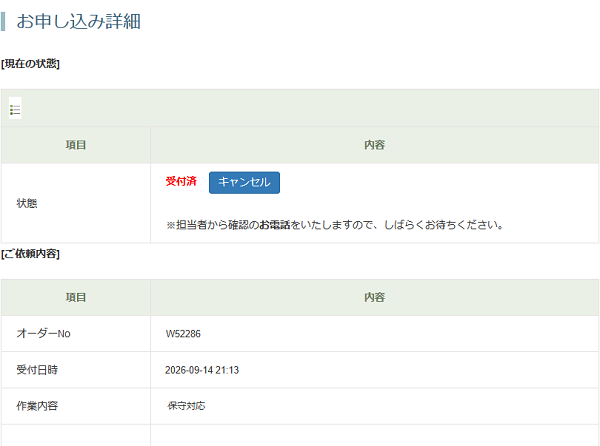The width and height of the screenshot is (600, 446).
Task: Click the 作業内容 label cell
Action: [x=76, y=406]
